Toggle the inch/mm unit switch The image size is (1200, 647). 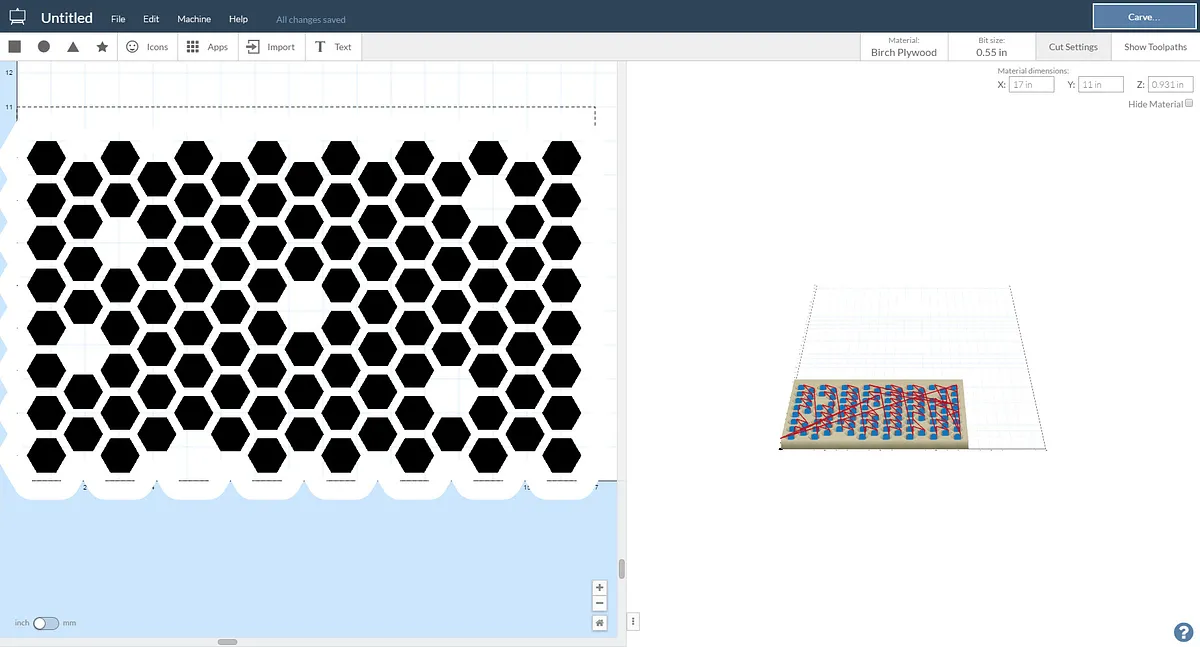[46, 623]
